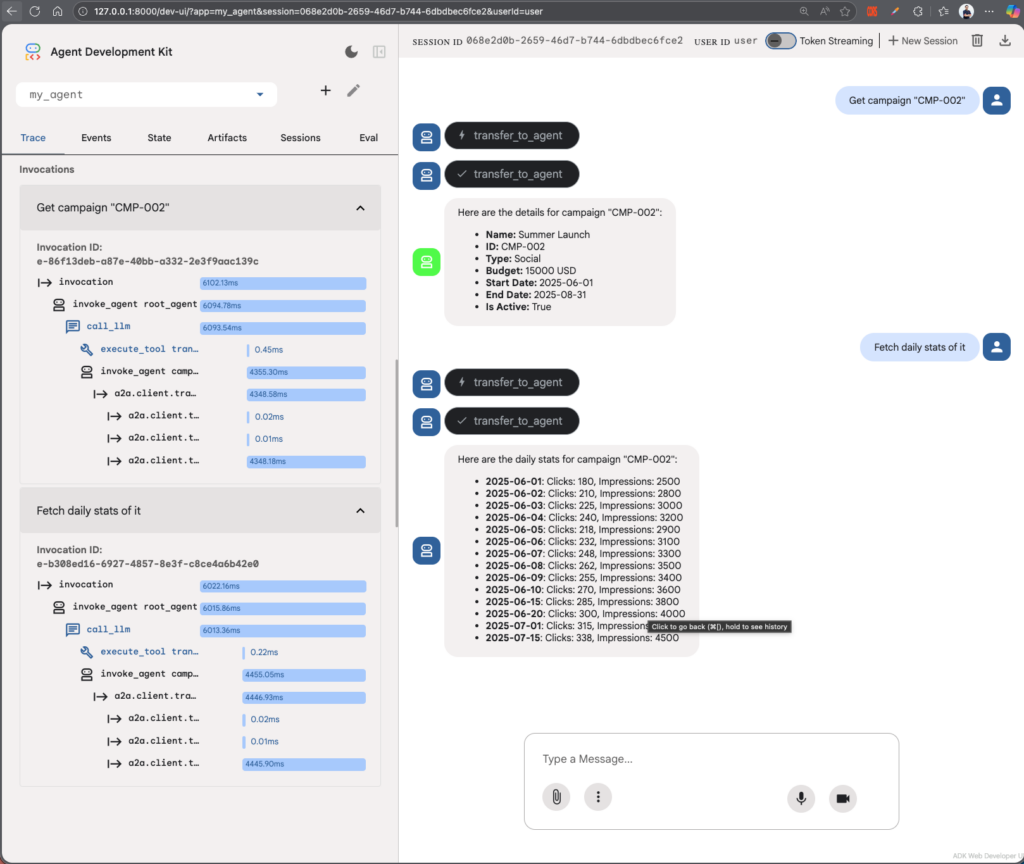Click the first transfer_to_agent function call chip
The height and width of the screenshot is (864, 1024).
point(510,136)
